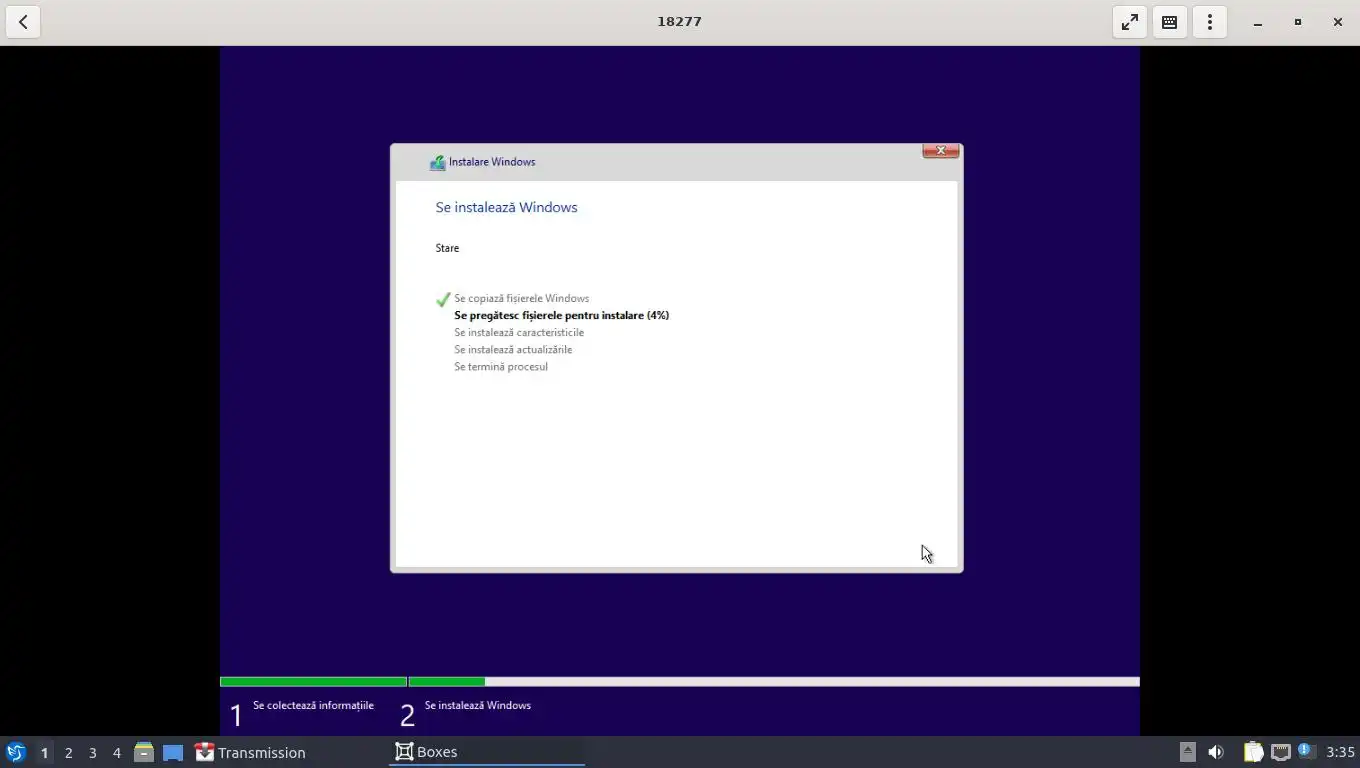
Task: Open the network tray icon
Action: 1280,752
